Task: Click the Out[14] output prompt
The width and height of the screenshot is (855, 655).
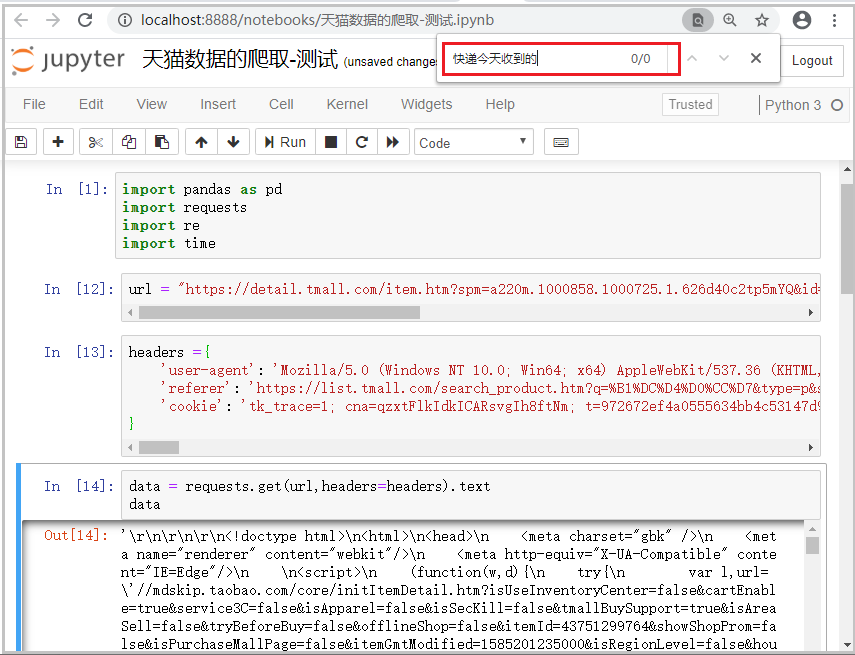Action: click(76, 535)
